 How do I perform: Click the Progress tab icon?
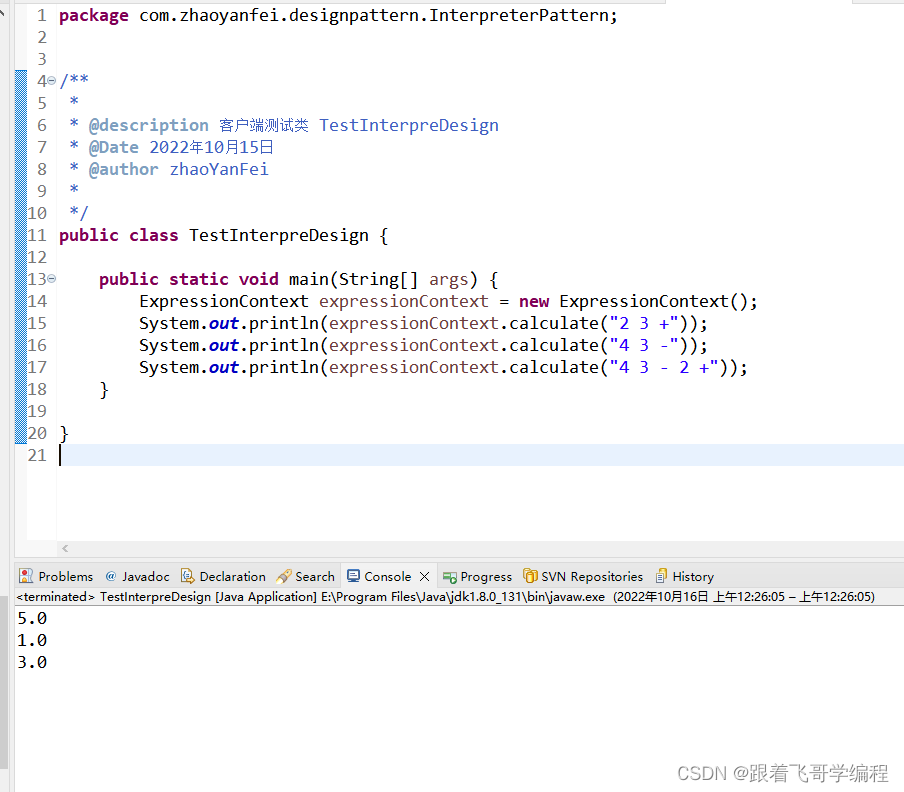450,577
